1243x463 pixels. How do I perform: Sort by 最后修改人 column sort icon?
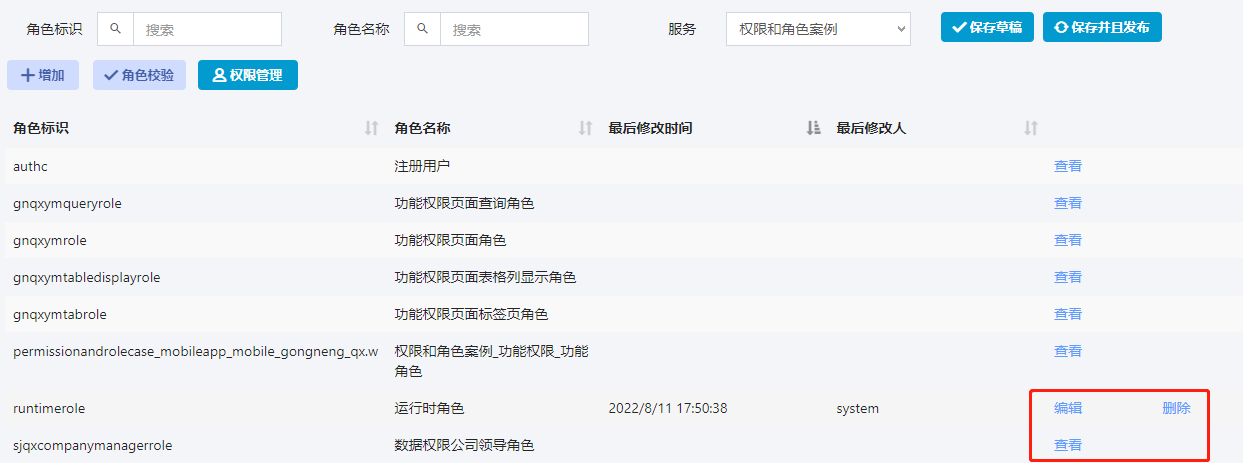click(x=1031, y=128)
